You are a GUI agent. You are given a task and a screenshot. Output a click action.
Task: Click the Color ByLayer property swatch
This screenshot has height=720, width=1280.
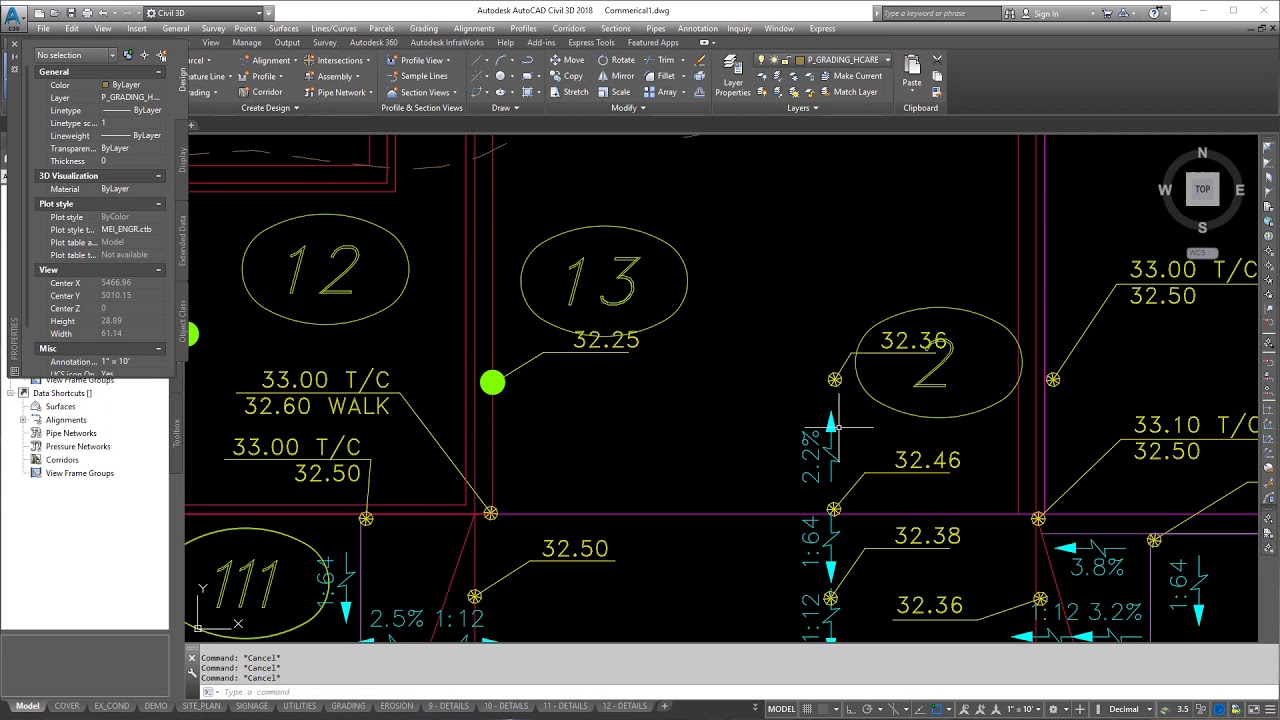(105, 85)
